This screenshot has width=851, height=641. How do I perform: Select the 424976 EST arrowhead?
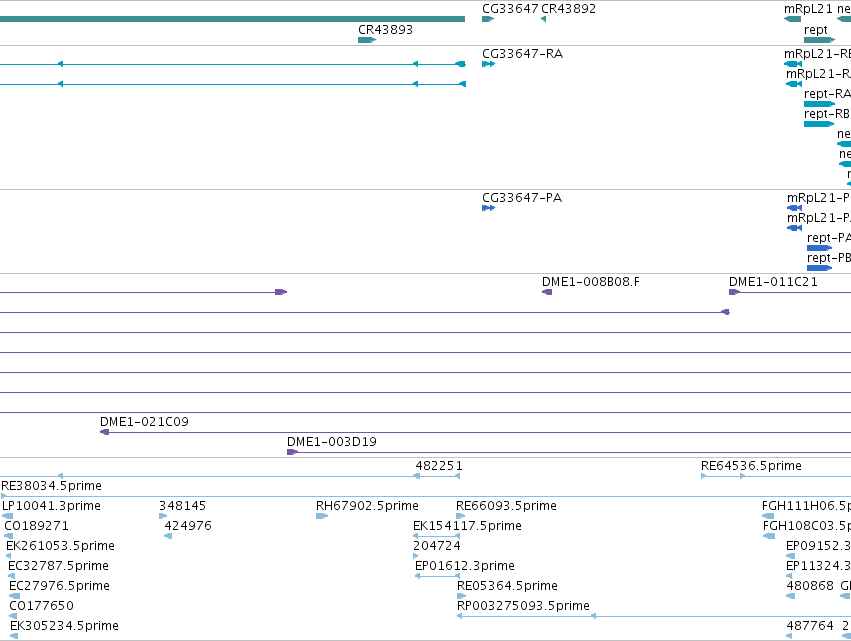168,536
